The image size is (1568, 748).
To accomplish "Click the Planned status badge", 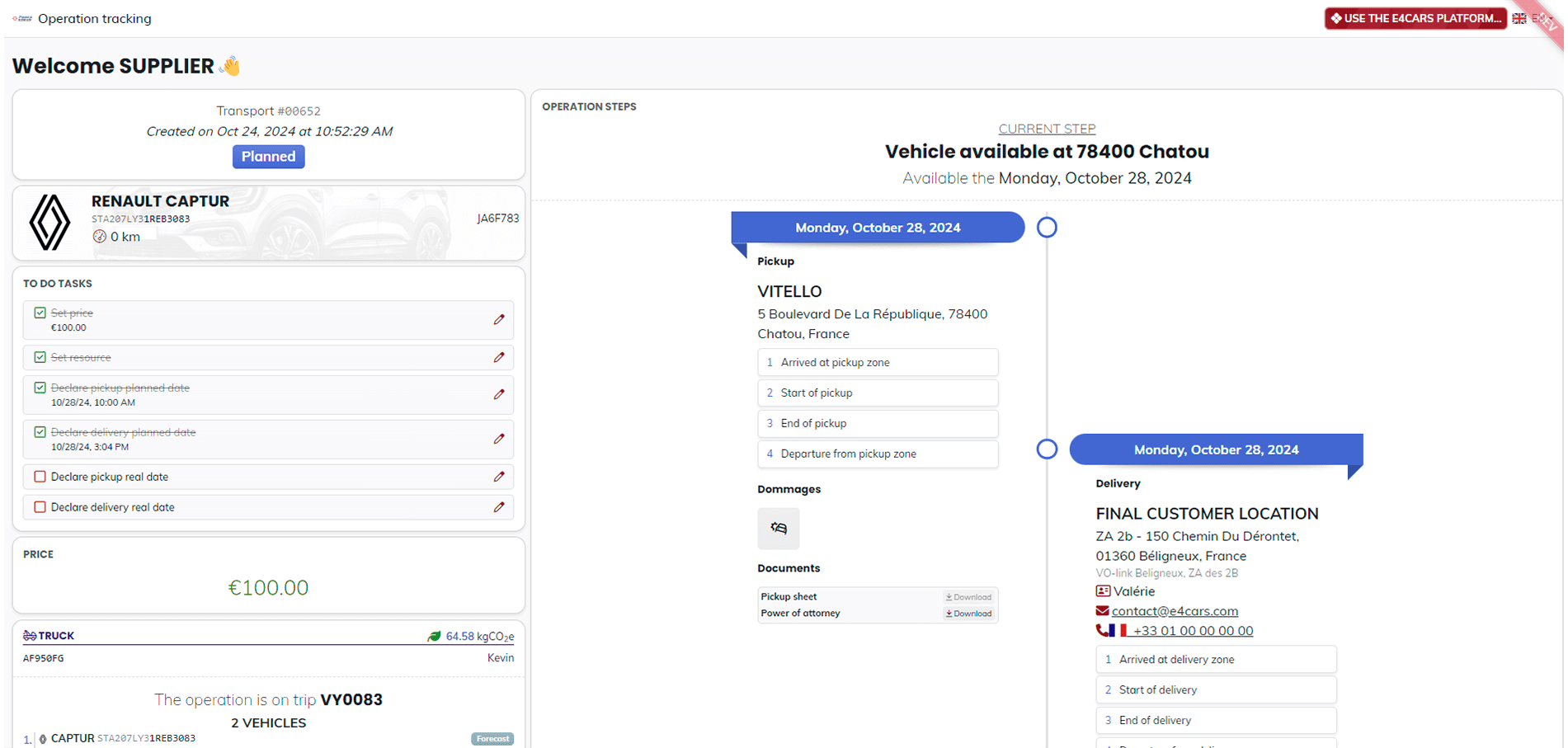I will click(268, 157).
